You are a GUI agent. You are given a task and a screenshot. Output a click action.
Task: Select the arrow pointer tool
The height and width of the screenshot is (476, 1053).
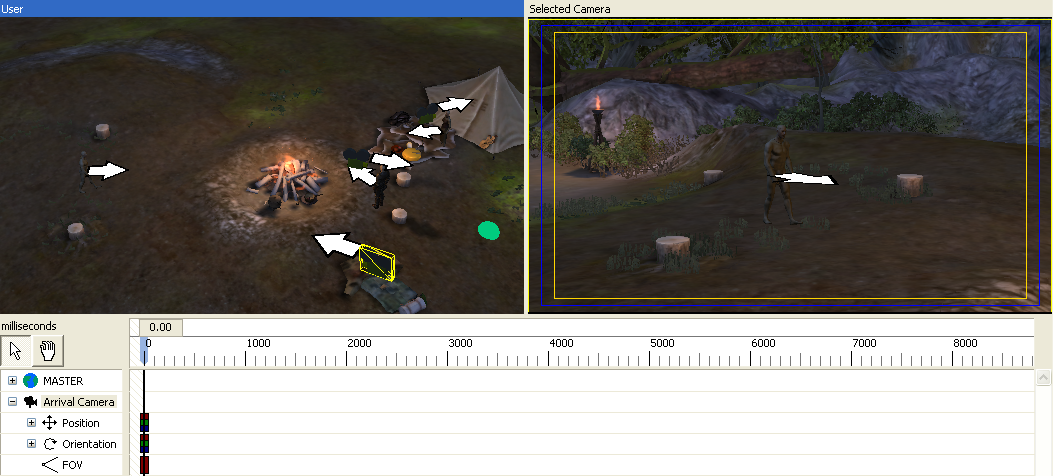click(x=15, y=350)
